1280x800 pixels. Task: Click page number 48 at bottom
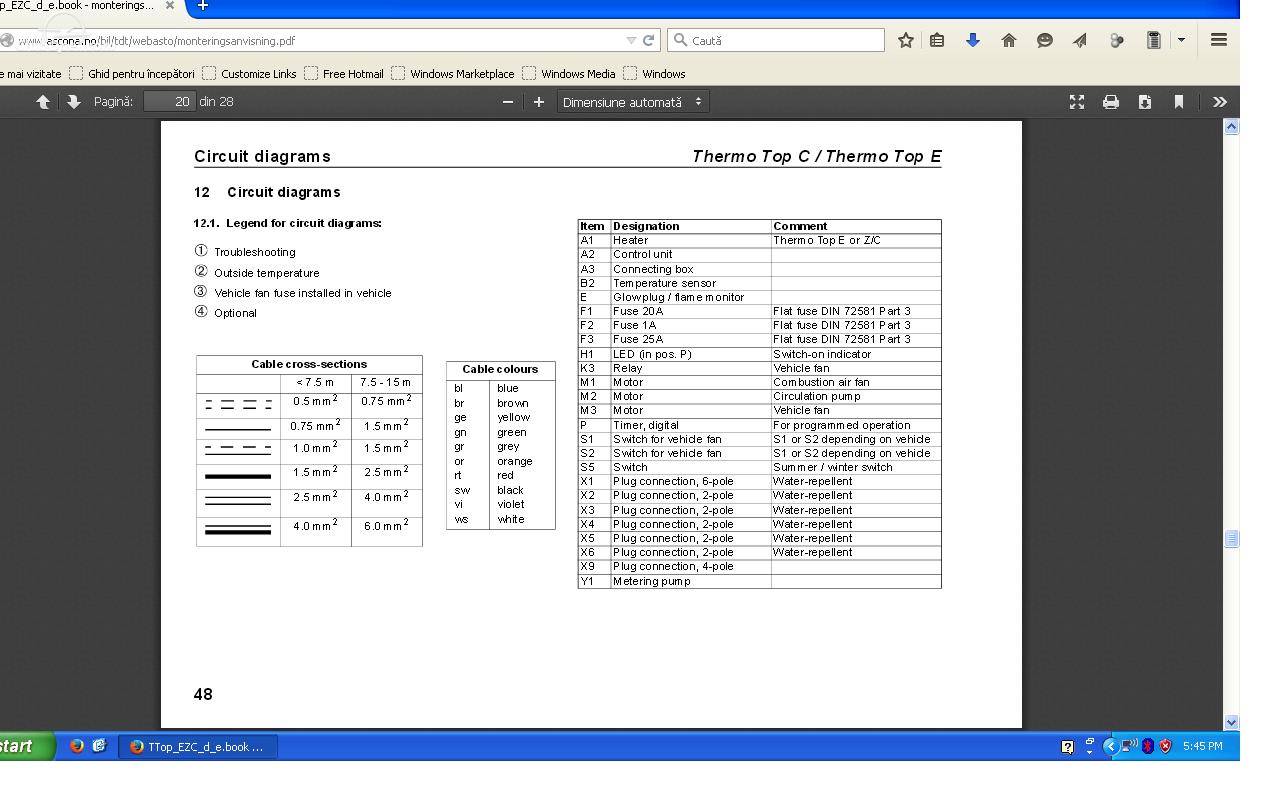[203, 694]
